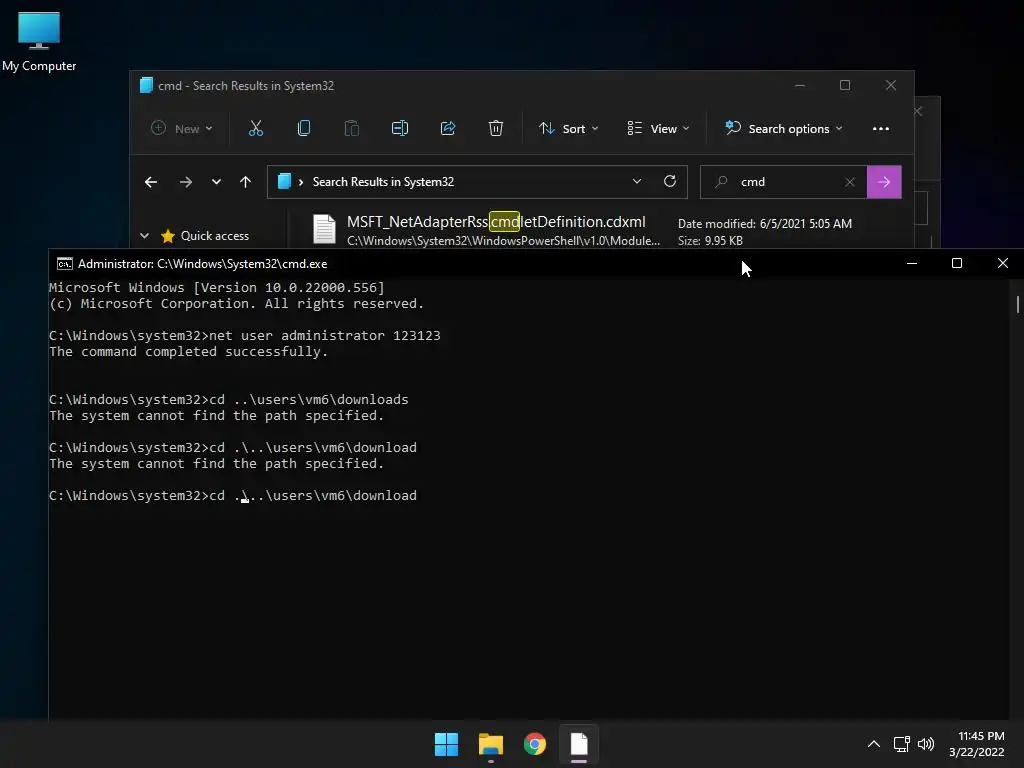Close the Explorer search results window
Viewport: 1024px width, 768px height.
pyautogui.click(x=891, y=86)
